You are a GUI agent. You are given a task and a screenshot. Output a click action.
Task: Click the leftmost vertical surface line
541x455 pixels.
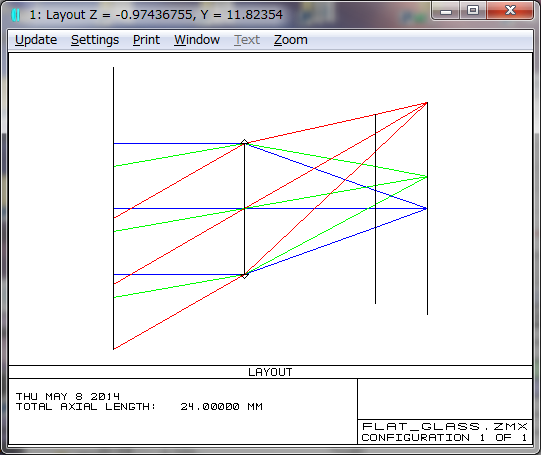(114, 208)
